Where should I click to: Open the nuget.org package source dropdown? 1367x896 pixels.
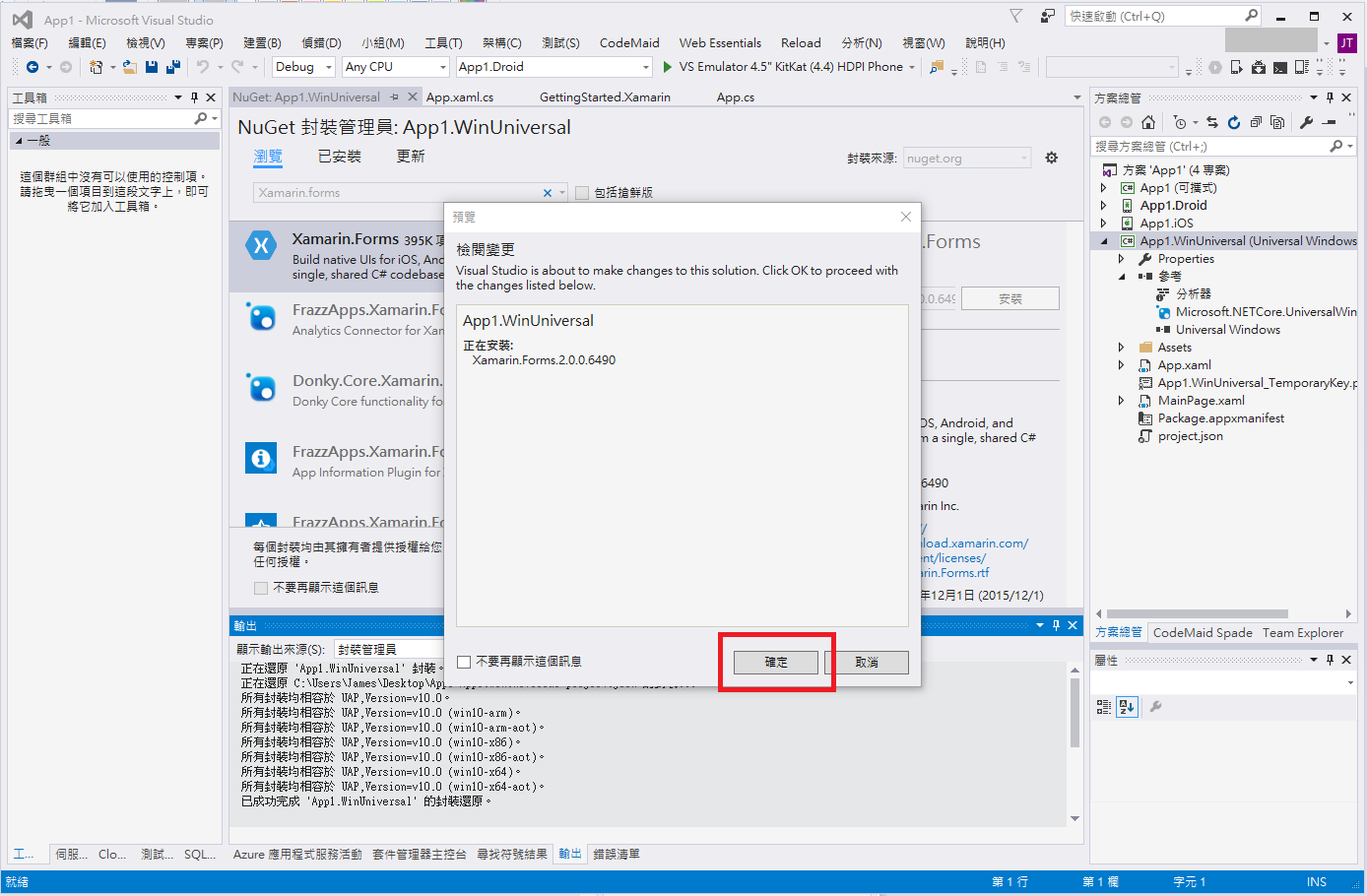[x=967, y=159]
